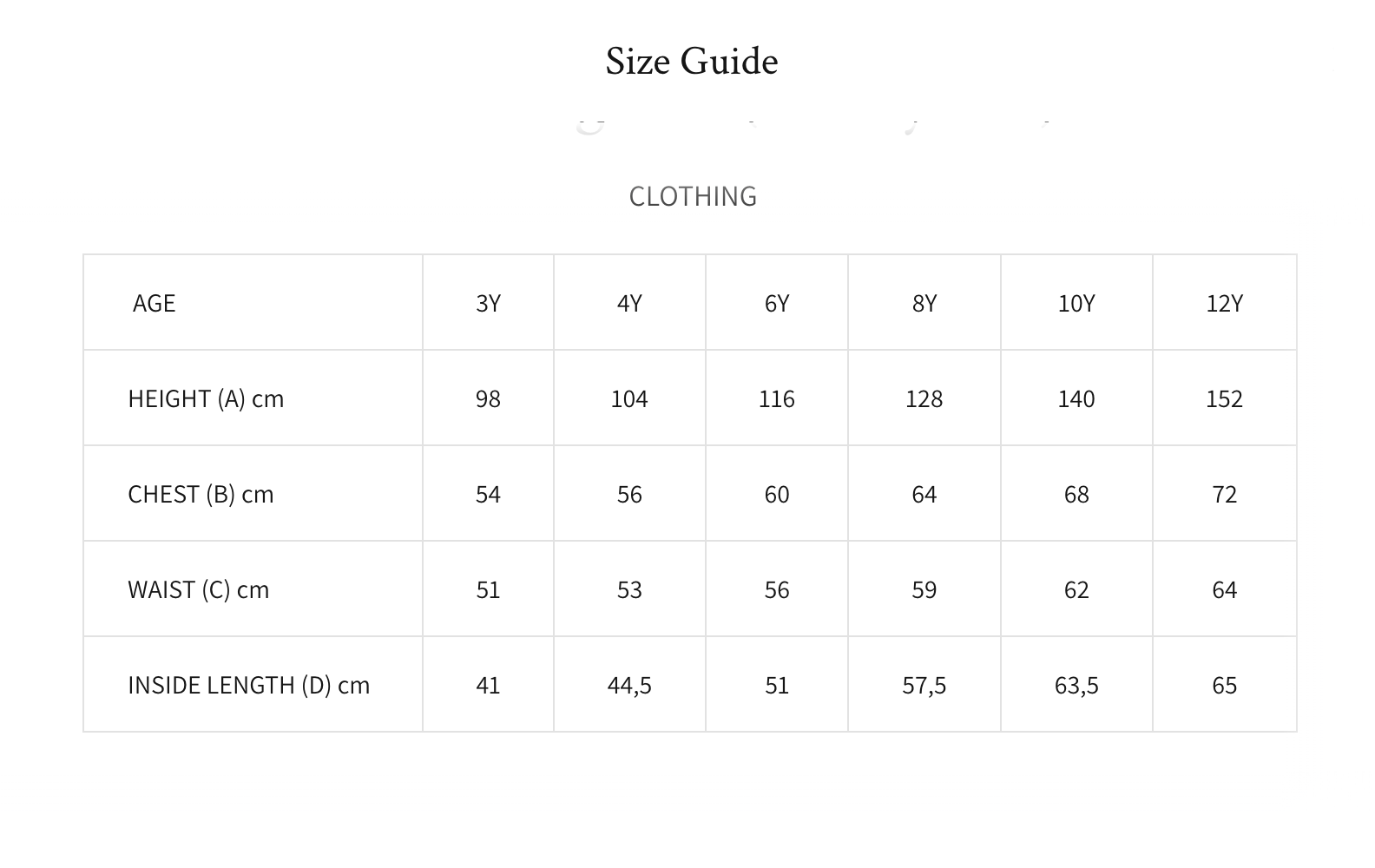This screenshot has width=1375, height=868.
Task: Select chest value 72 cell
Action: pyautogui.click(x=1224, y=494)
